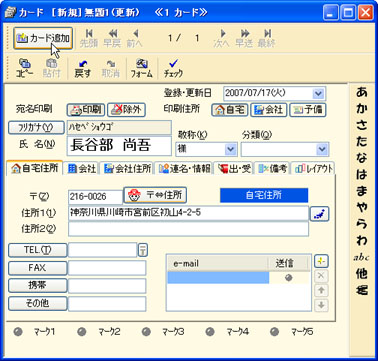The width and height of the screenshot is (378, 361).
Task: Set print address to 自宅
Action: (230, 110)
